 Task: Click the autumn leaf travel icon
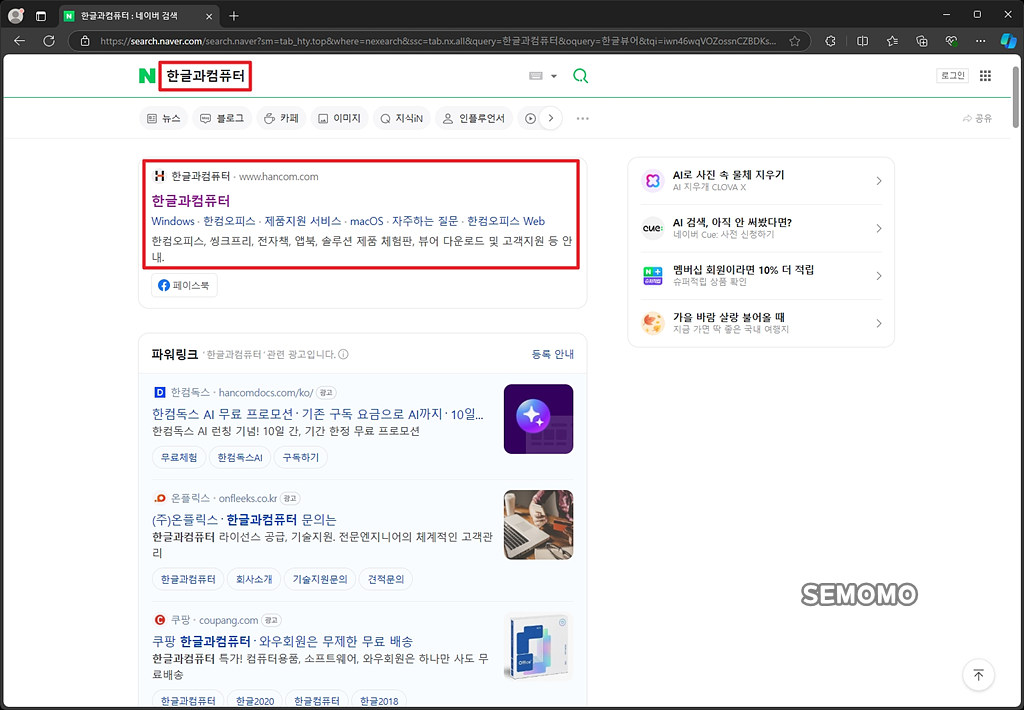[x=652, y=323]
